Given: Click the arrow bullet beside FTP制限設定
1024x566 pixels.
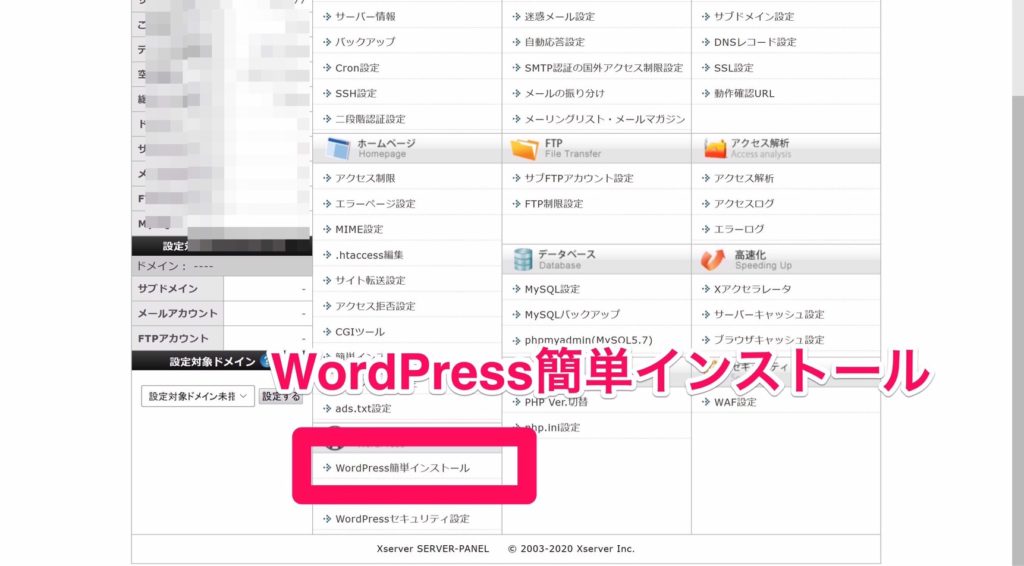Looking at the screenshot, I should (x=517, y=204).
